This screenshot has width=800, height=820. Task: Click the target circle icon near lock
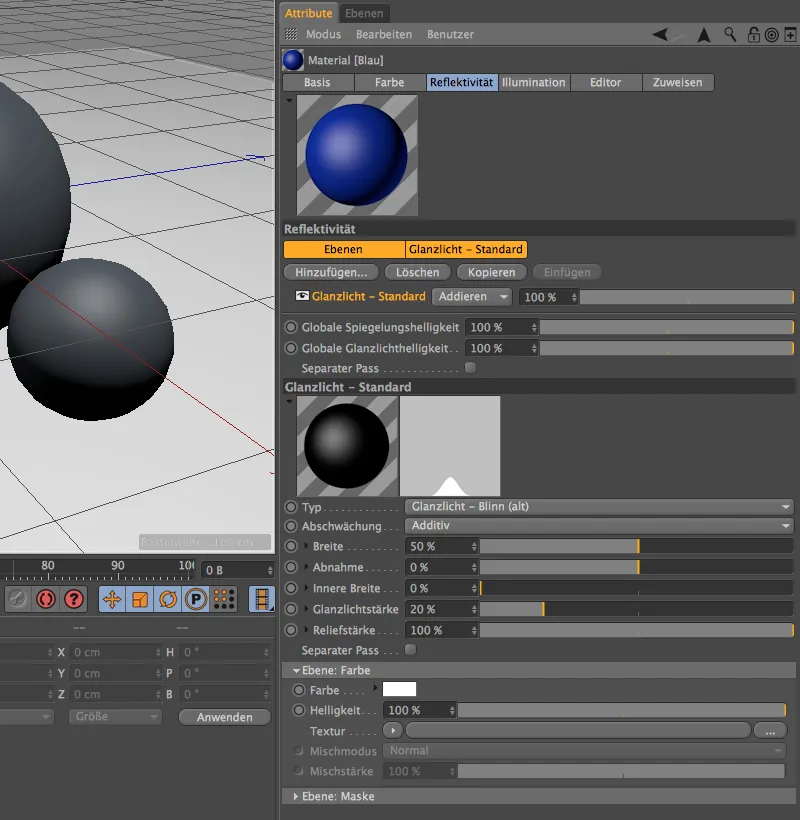[x=772, y=35]
